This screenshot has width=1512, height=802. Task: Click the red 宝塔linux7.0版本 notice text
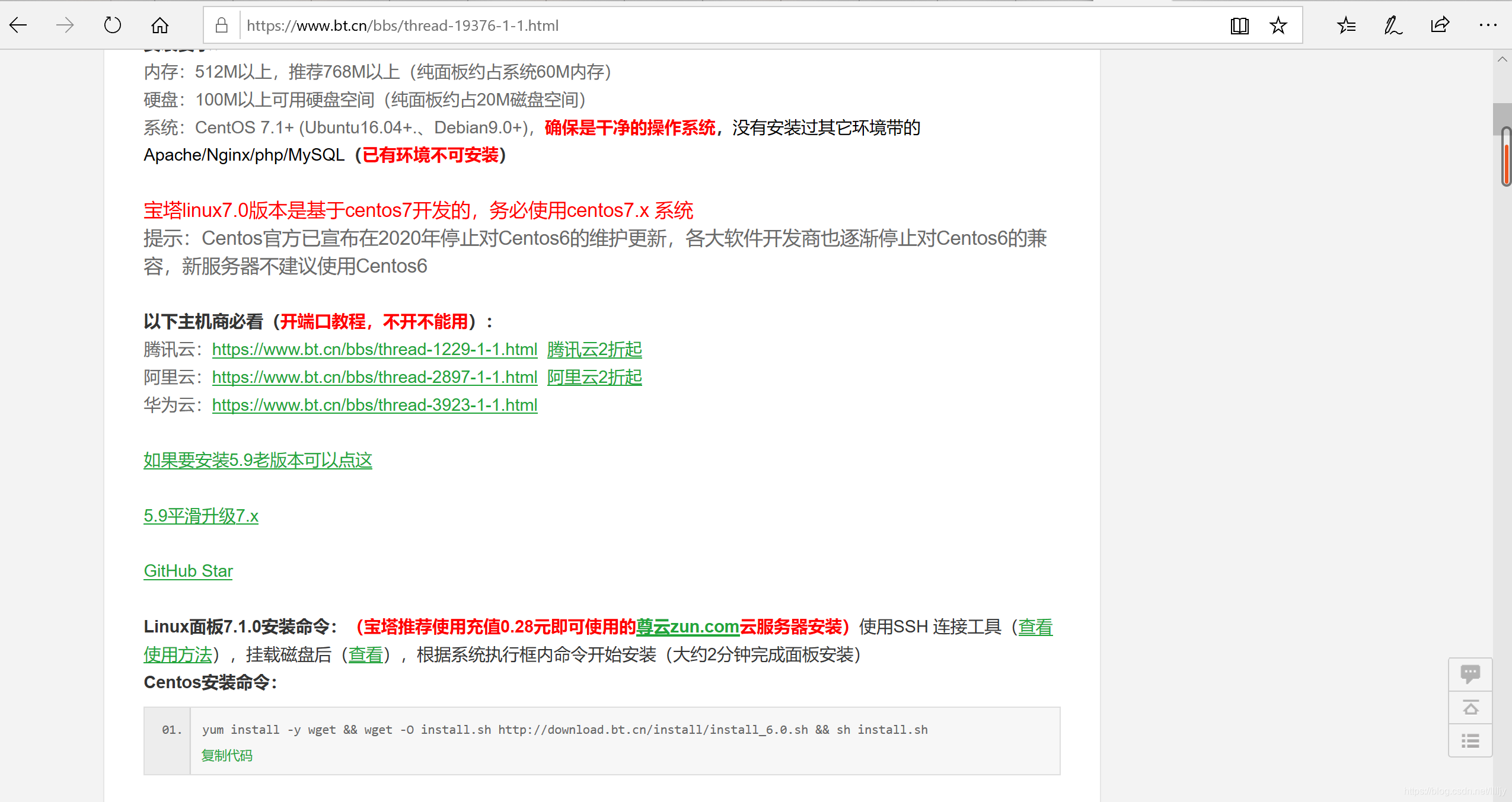(x=419, y=210)
